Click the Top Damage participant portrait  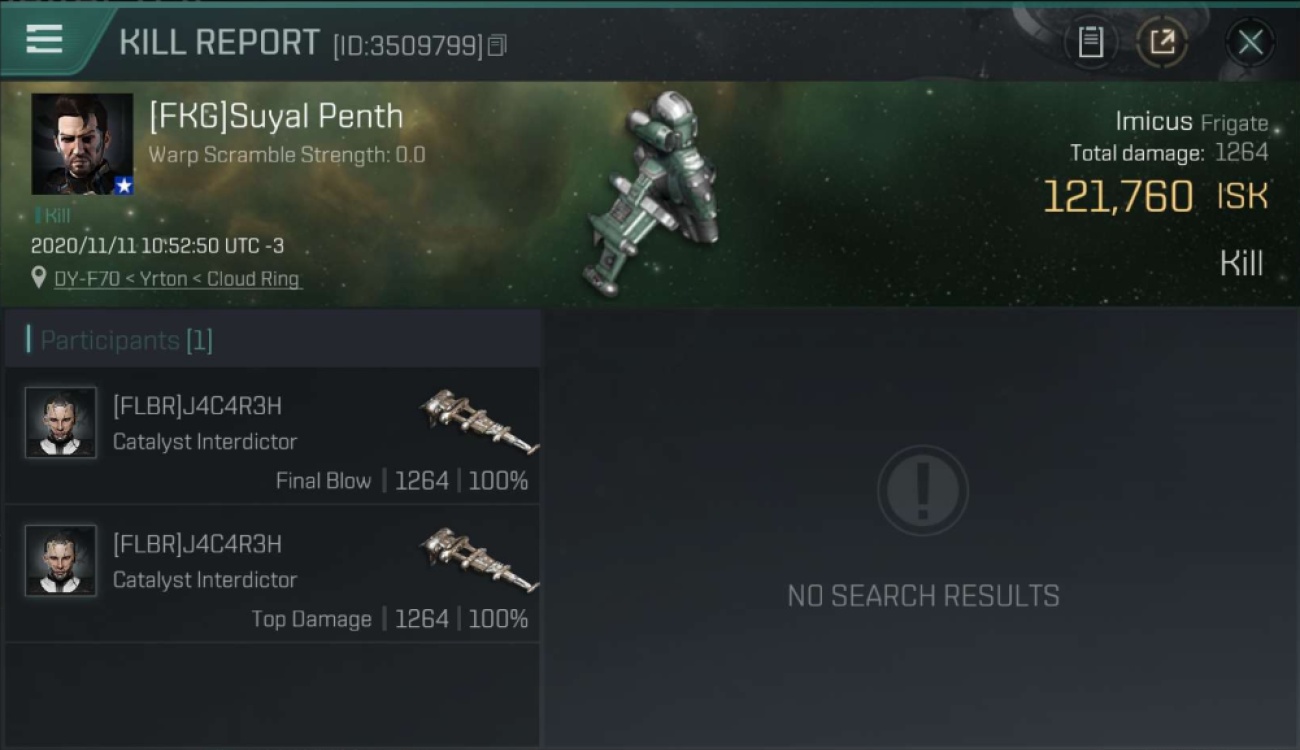coord(60,561)
